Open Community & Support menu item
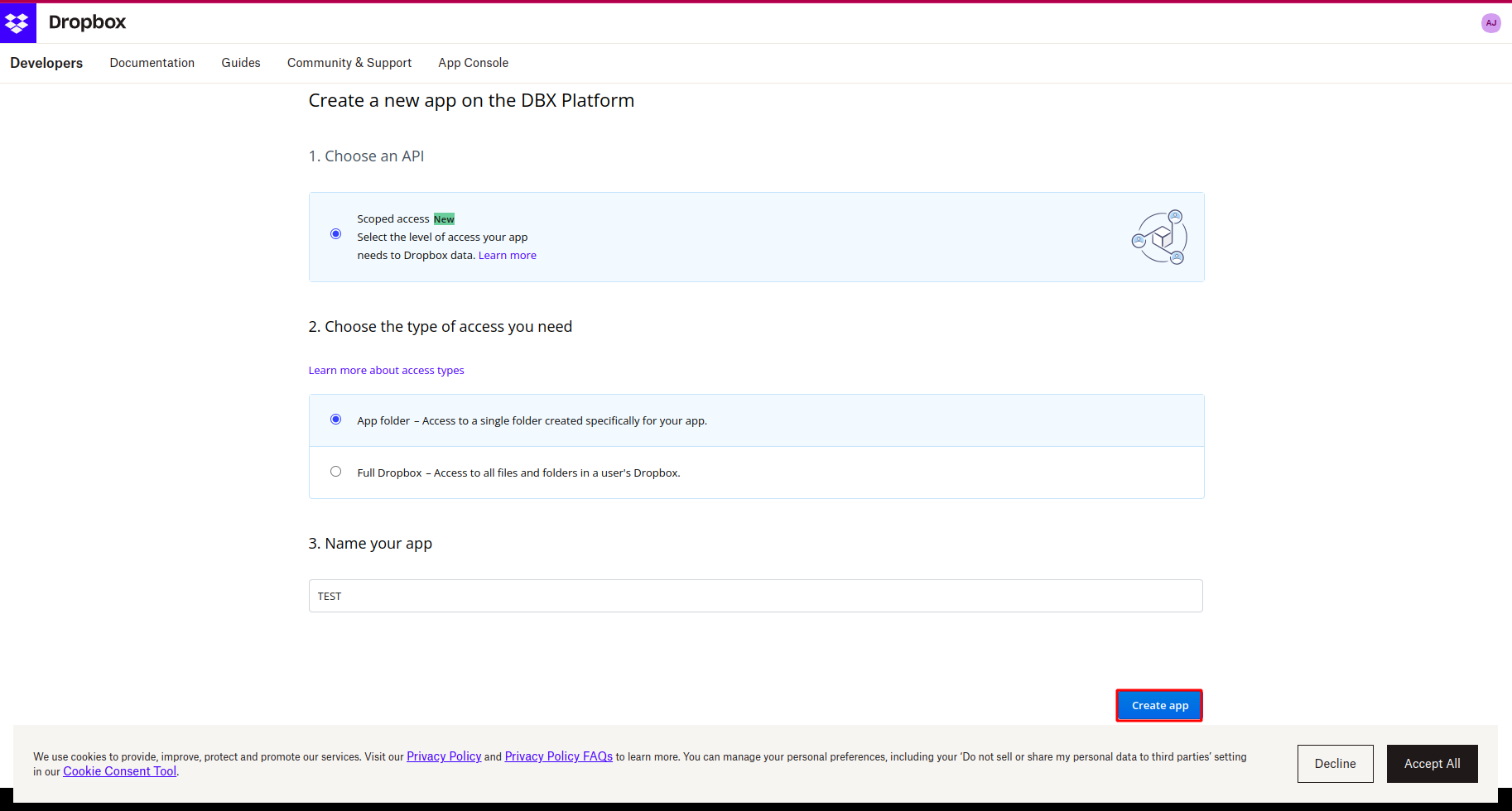 [349, 63]
